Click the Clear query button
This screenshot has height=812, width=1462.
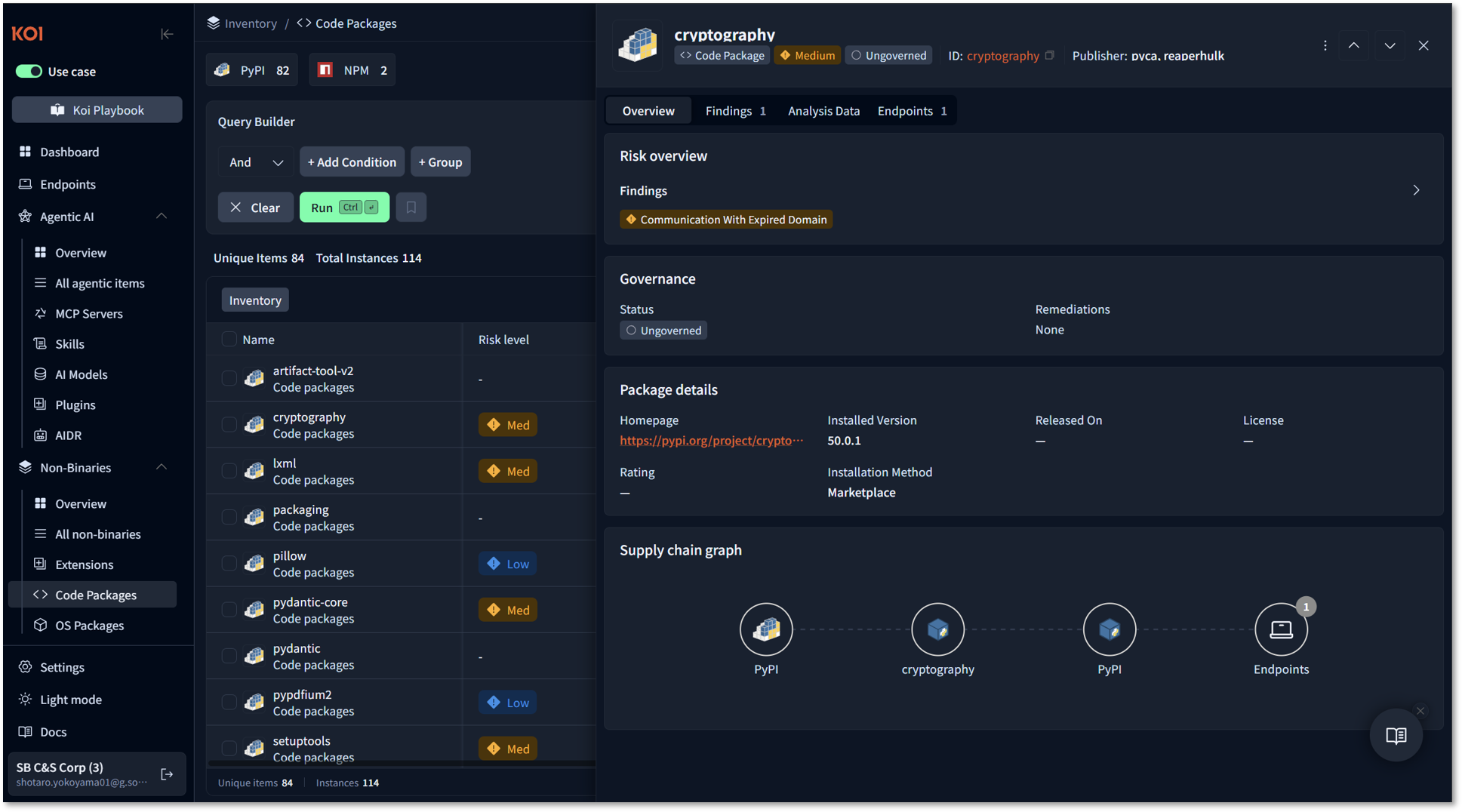tap(255, 207)
